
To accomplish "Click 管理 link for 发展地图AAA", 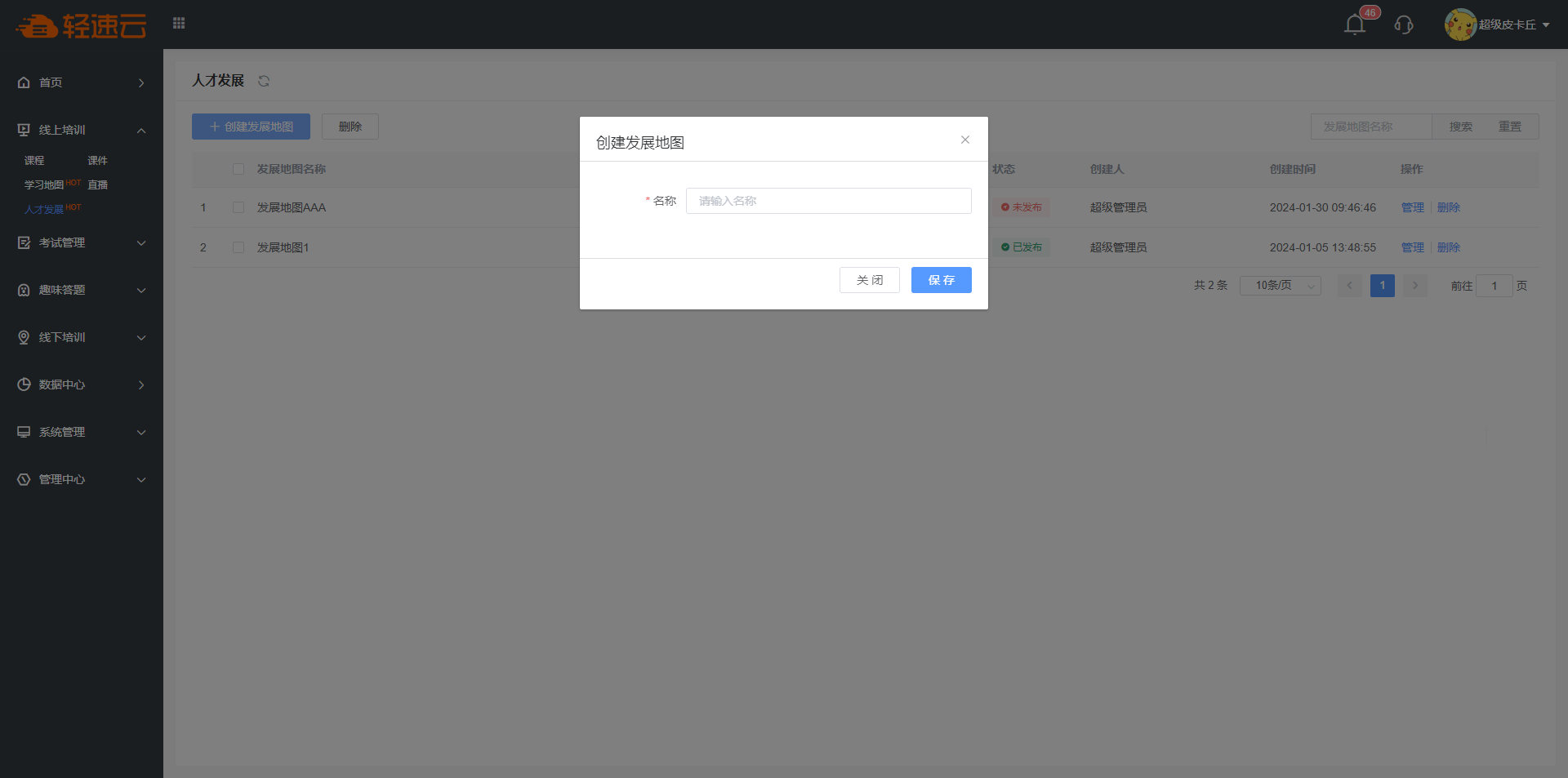I will (x=1413, y=207).
